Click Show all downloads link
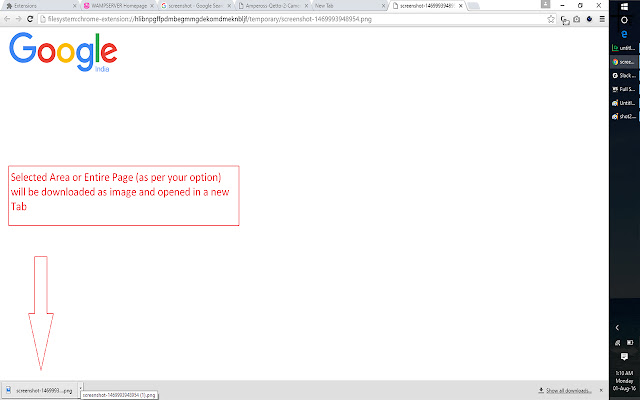This screenshot has height=400, width=640. pyautogui.click(x=568, y=391)
